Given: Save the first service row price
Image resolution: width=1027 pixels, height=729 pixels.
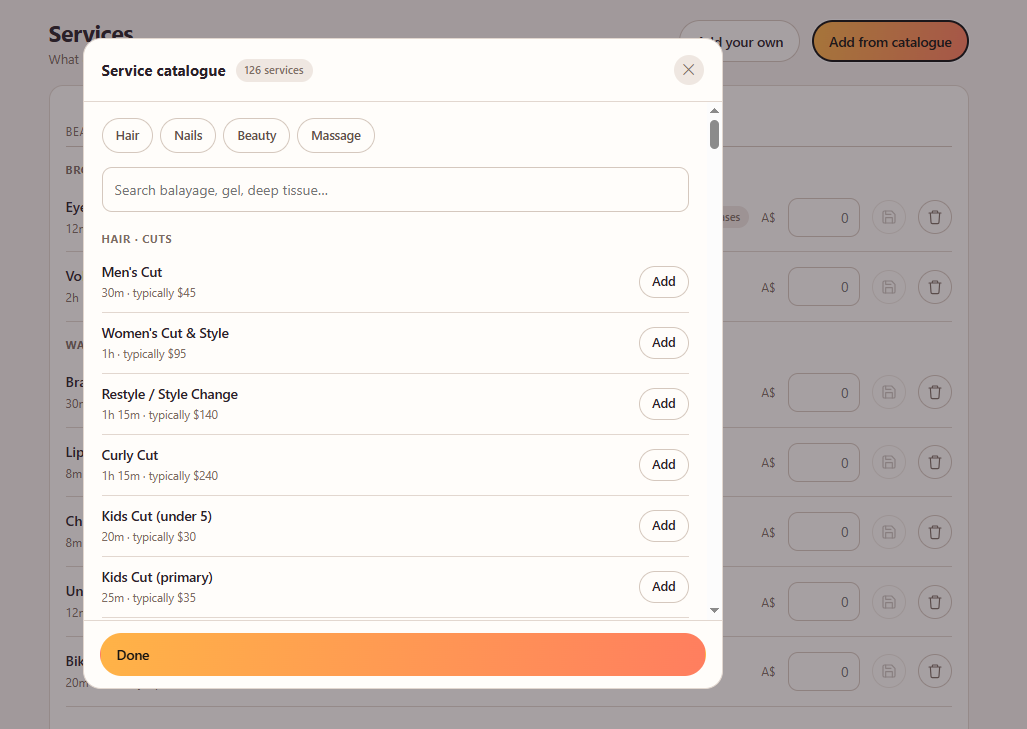Looking at the screenshot, I should (889, 217).
